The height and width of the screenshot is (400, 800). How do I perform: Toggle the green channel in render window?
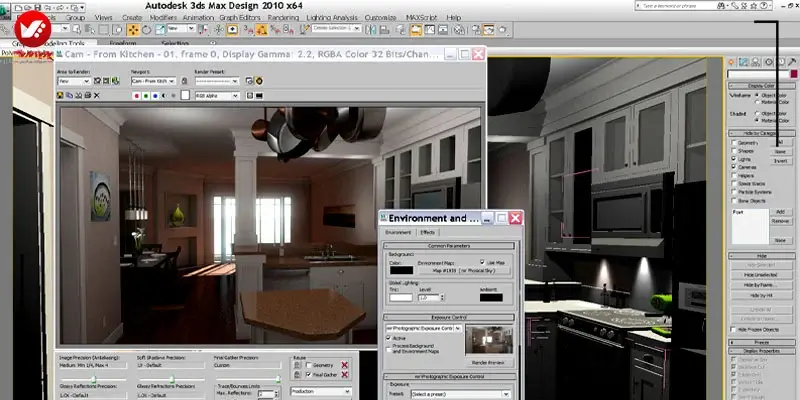click(146, 95)
